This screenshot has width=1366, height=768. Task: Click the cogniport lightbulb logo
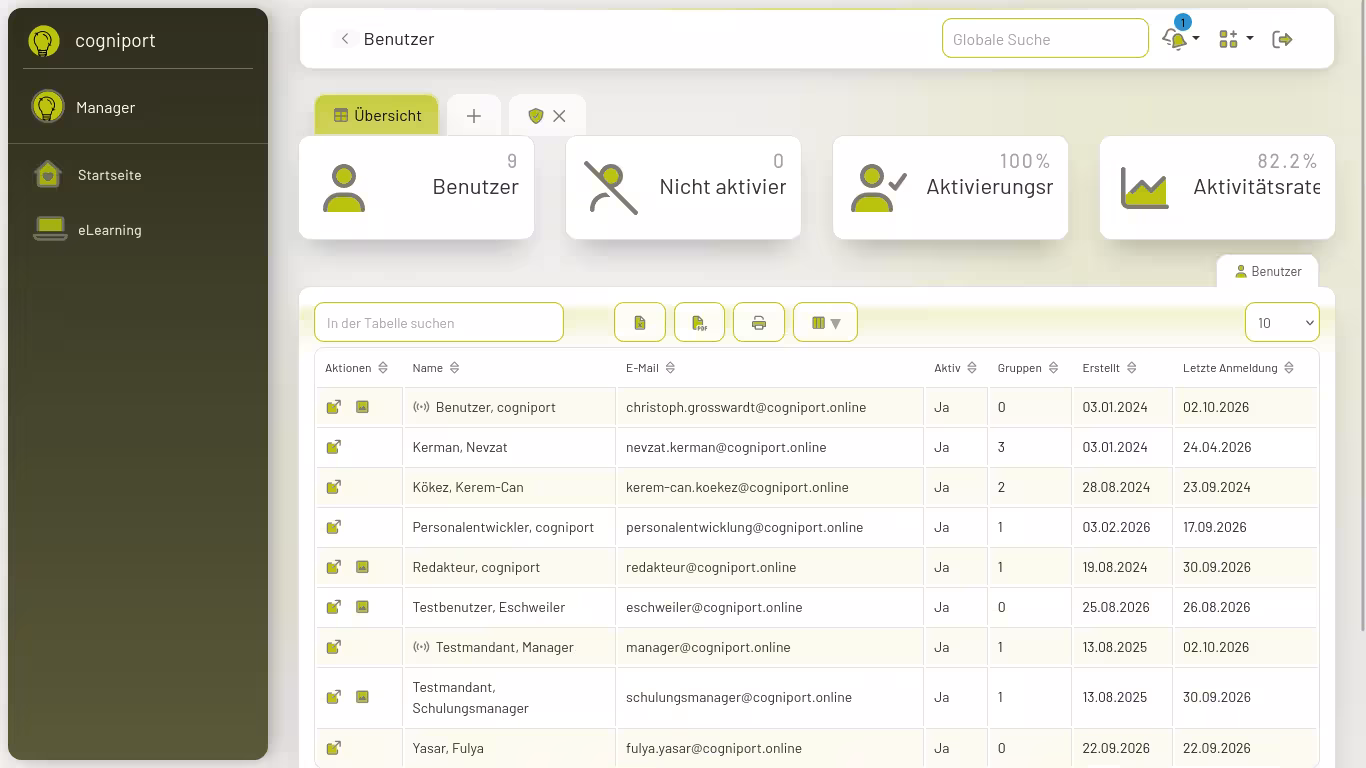click(x=43, y=41)
